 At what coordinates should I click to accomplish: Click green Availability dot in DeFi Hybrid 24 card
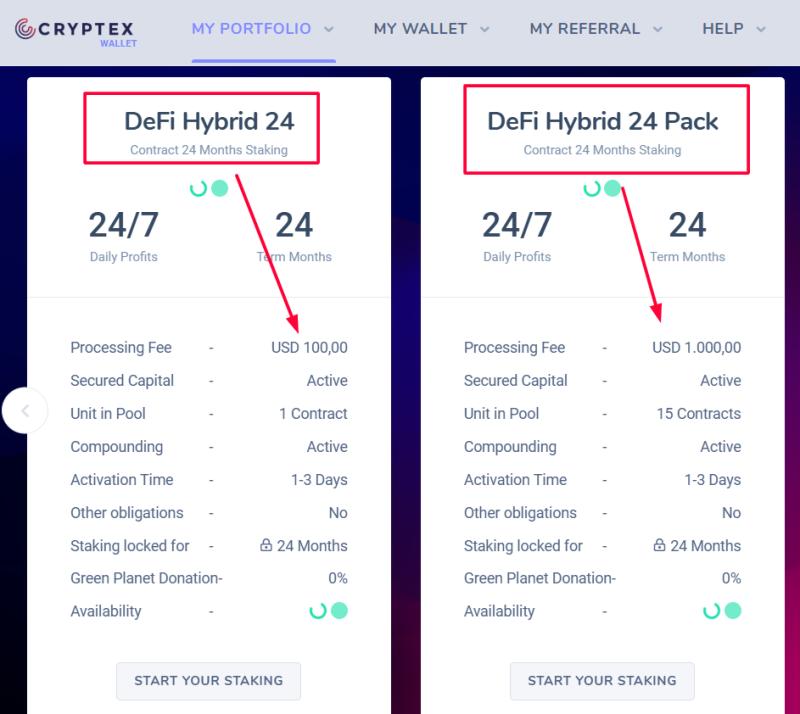[339, 611]
